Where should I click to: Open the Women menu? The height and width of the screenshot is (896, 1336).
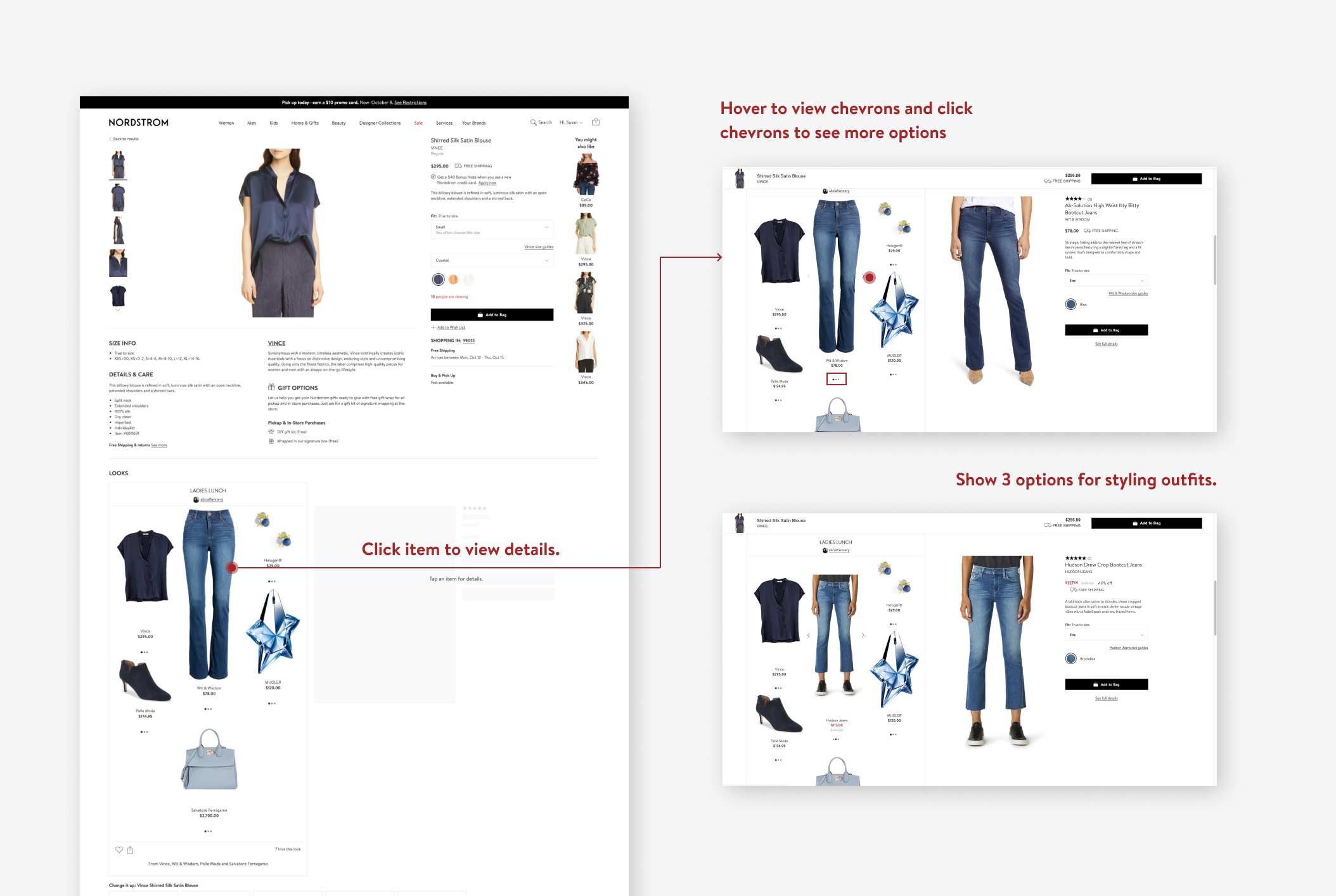click(226, 123)
